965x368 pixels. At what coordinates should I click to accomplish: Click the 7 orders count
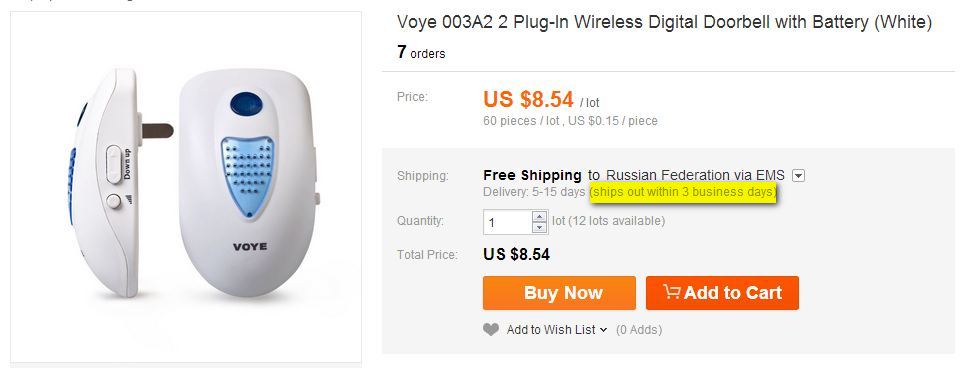[x=421, y=53]
